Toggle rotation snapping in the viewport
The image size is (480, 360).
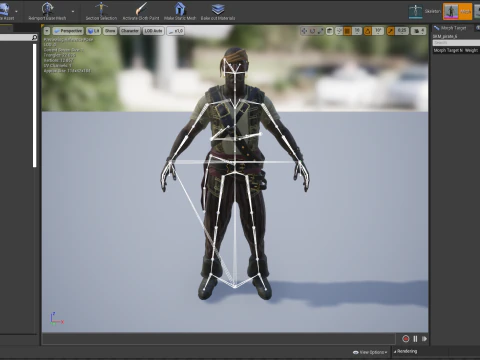point(368,31)
